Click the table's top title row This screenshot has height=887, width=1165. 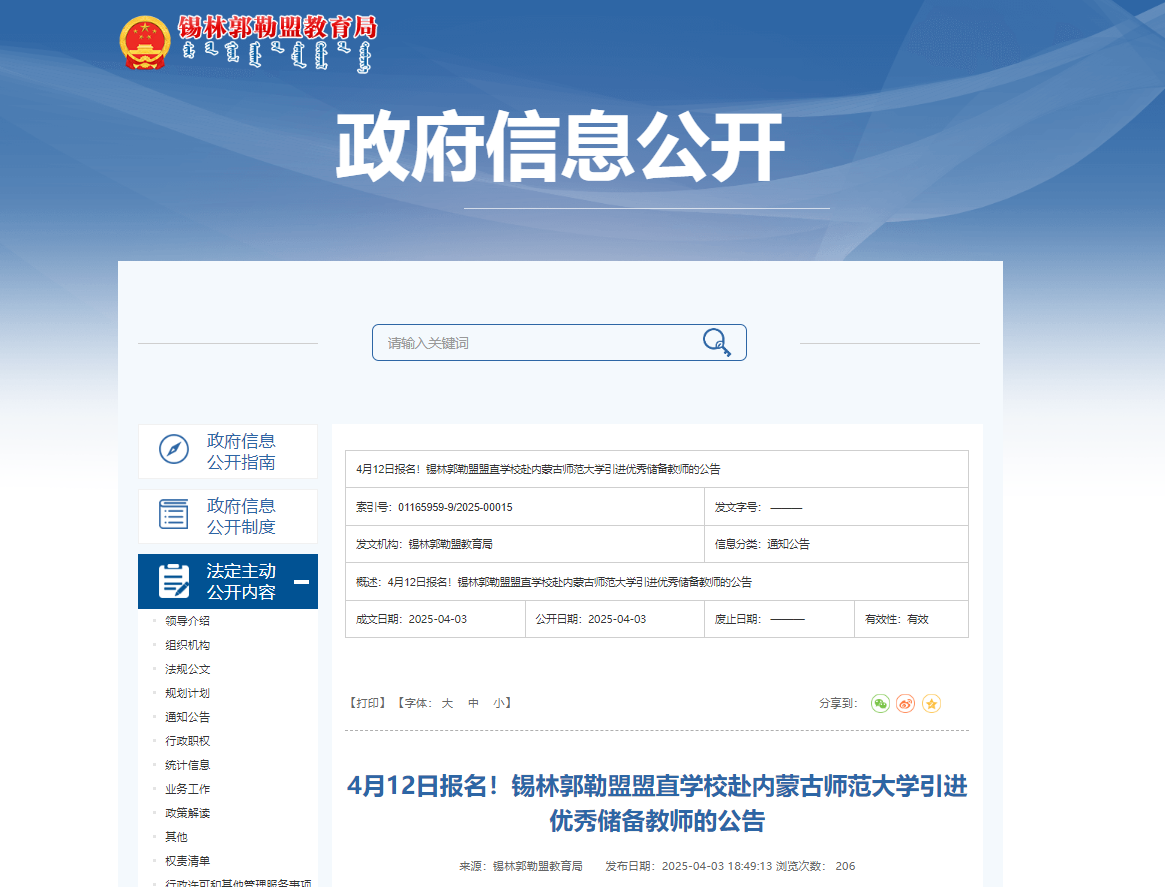(657, 470)
